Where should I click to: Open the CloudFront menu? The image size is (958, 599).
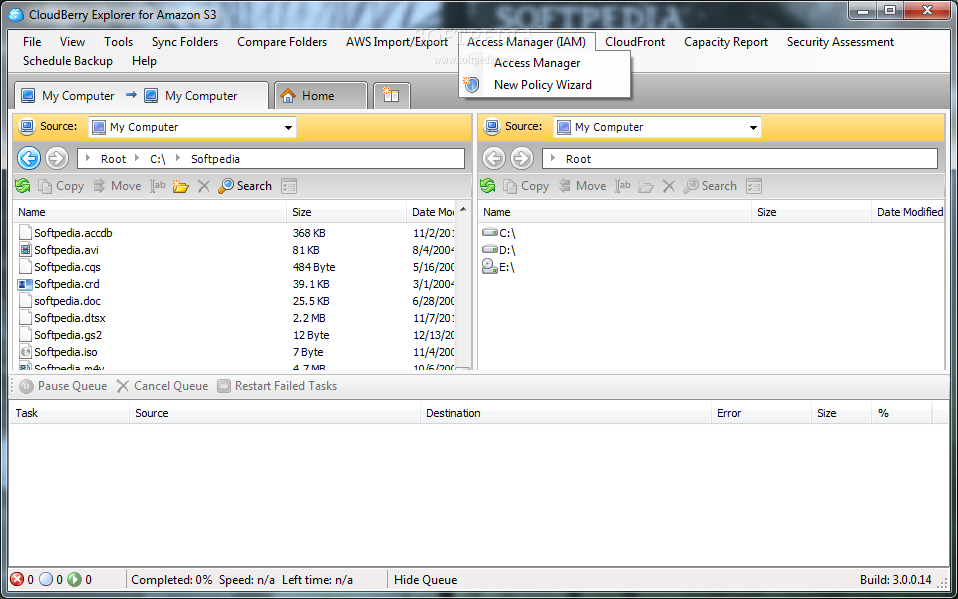[x=635, y=42]
